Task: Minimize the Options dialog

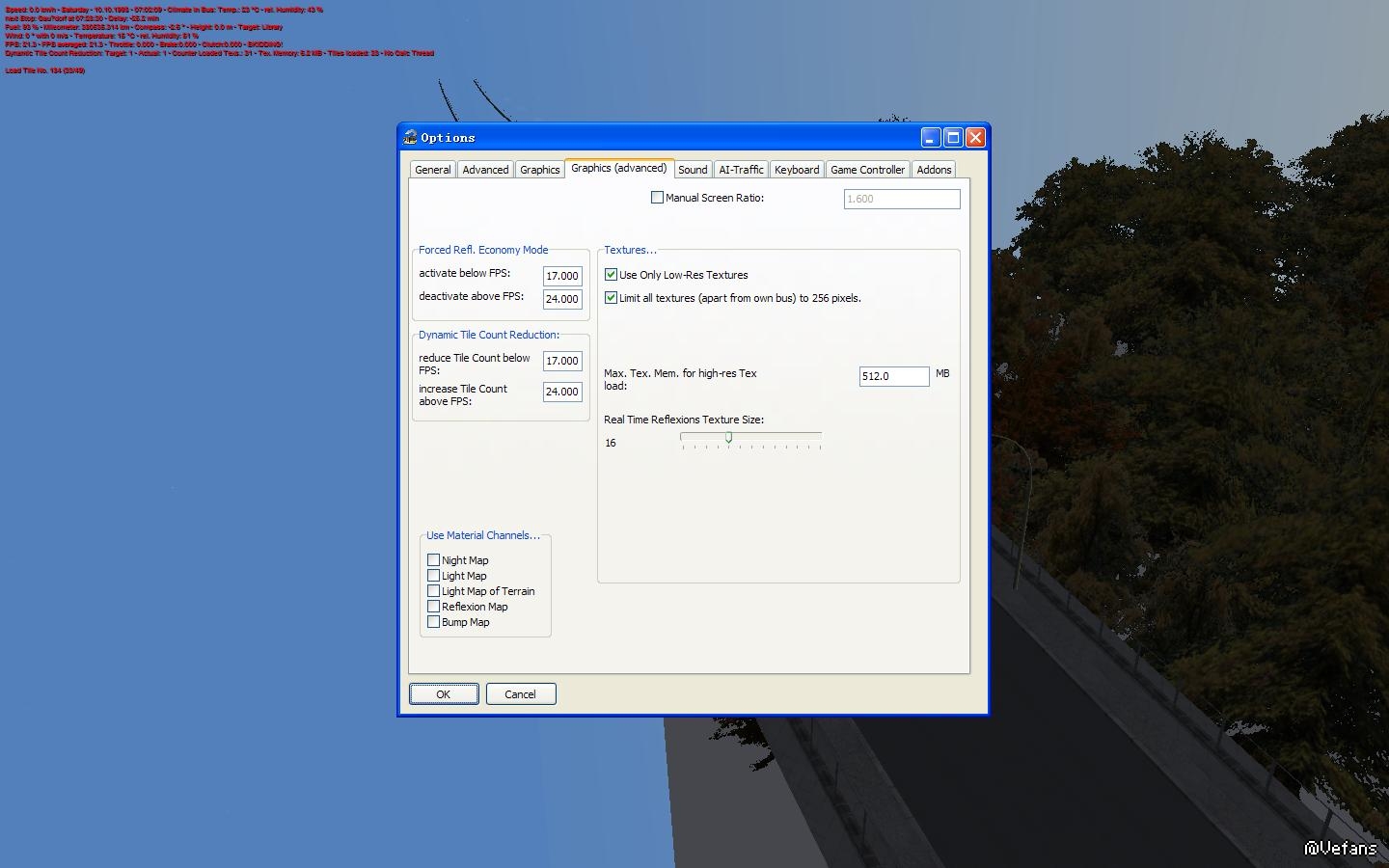Action: (931, 138)
